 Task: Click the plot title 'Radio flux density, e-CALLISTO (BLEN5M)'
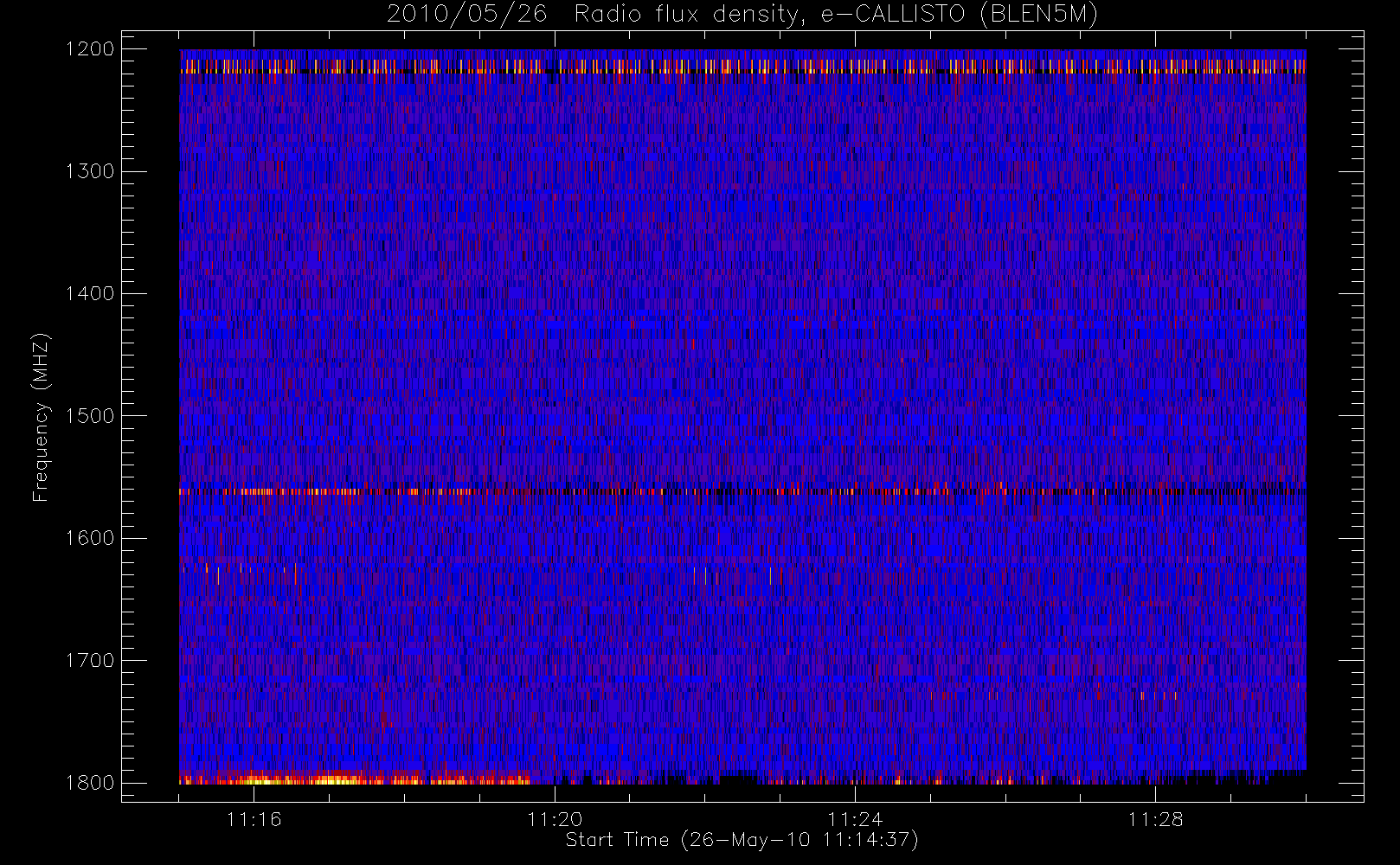[x=836, y=15]
